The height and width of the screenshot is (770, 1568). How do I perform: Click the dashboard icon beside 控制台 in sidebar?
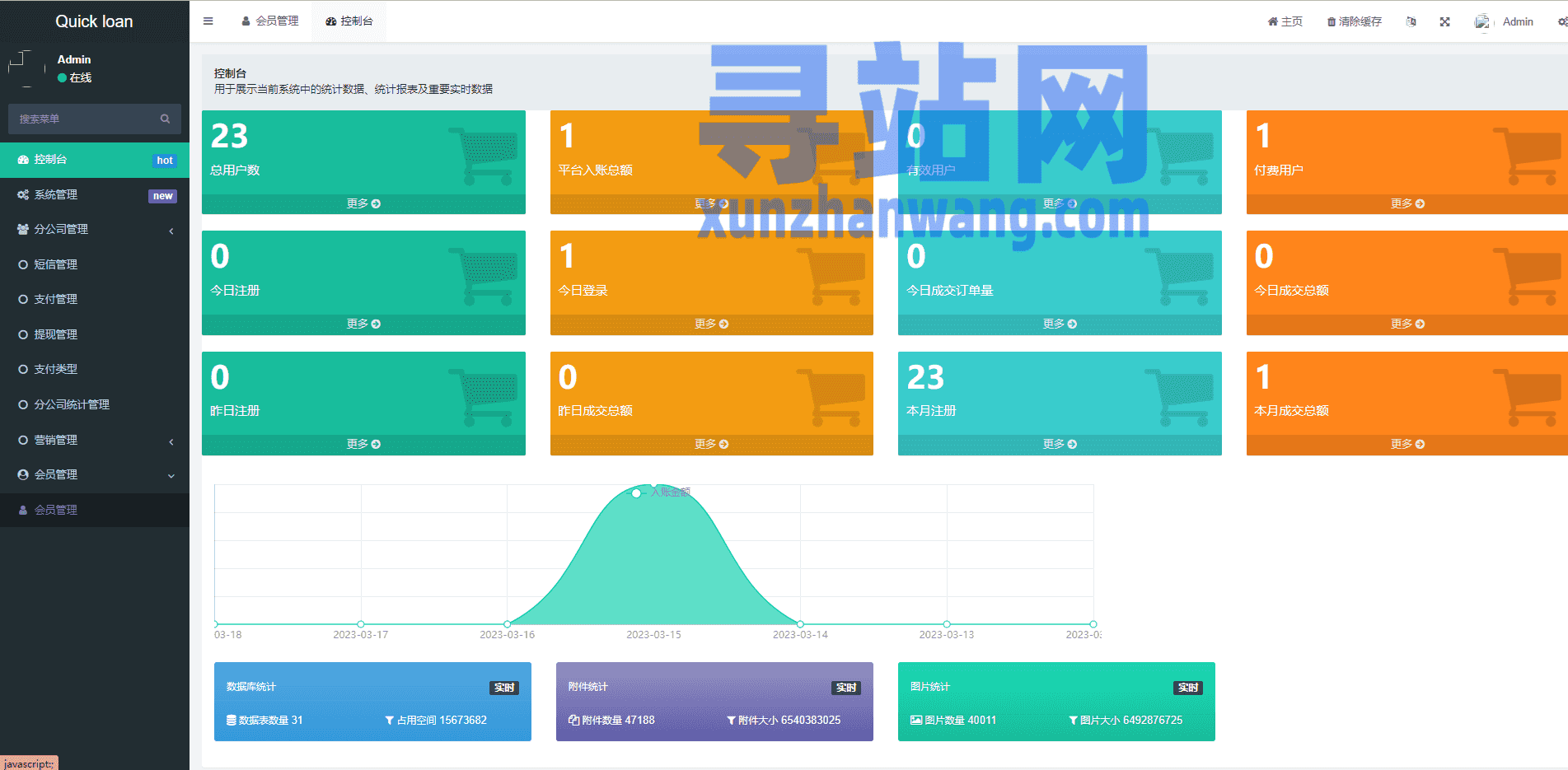tap(23, 160)
